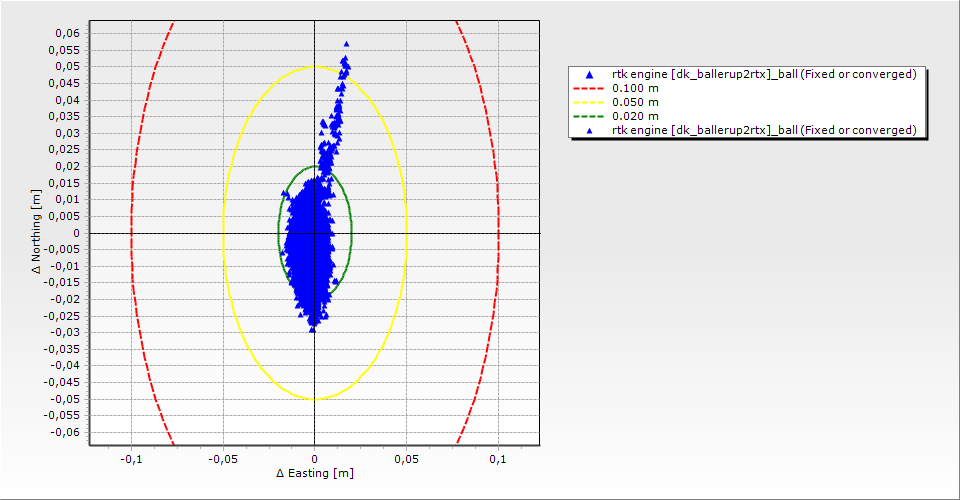960x500 pixels.
Task: Click the '0,01' Northing tick label
Action: click(67, 200)
